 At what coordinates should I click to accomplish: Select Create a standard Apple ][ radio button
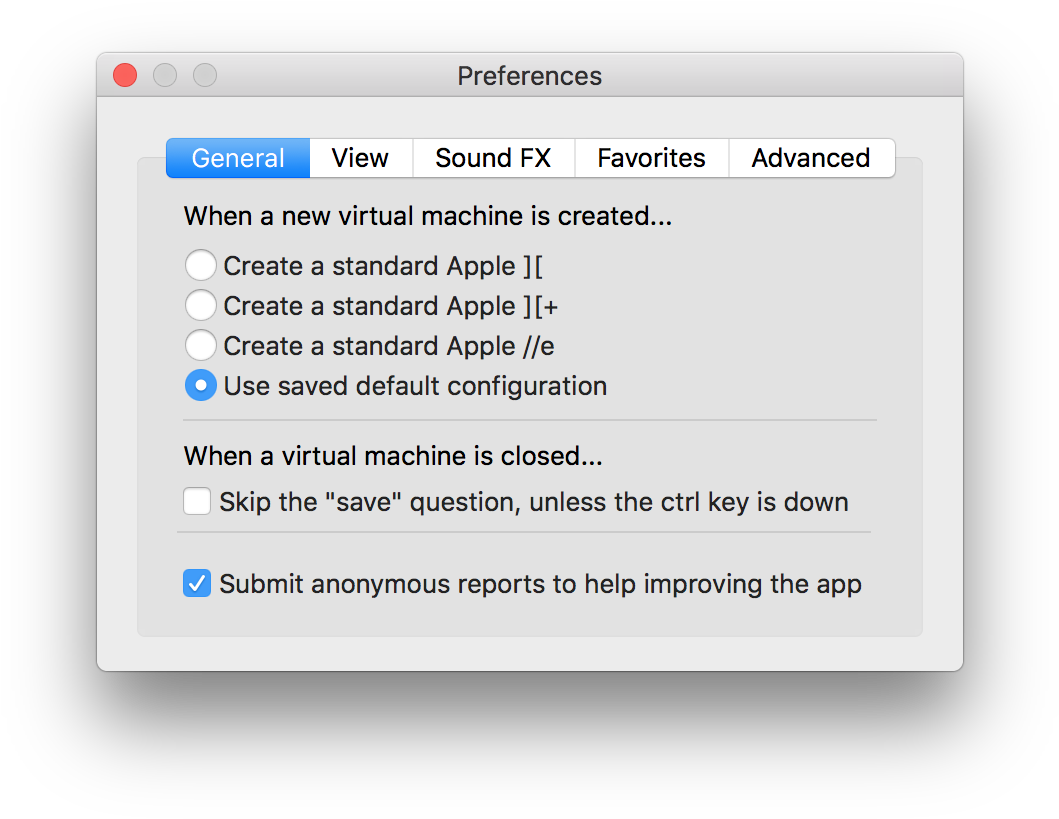coord(201,266)
